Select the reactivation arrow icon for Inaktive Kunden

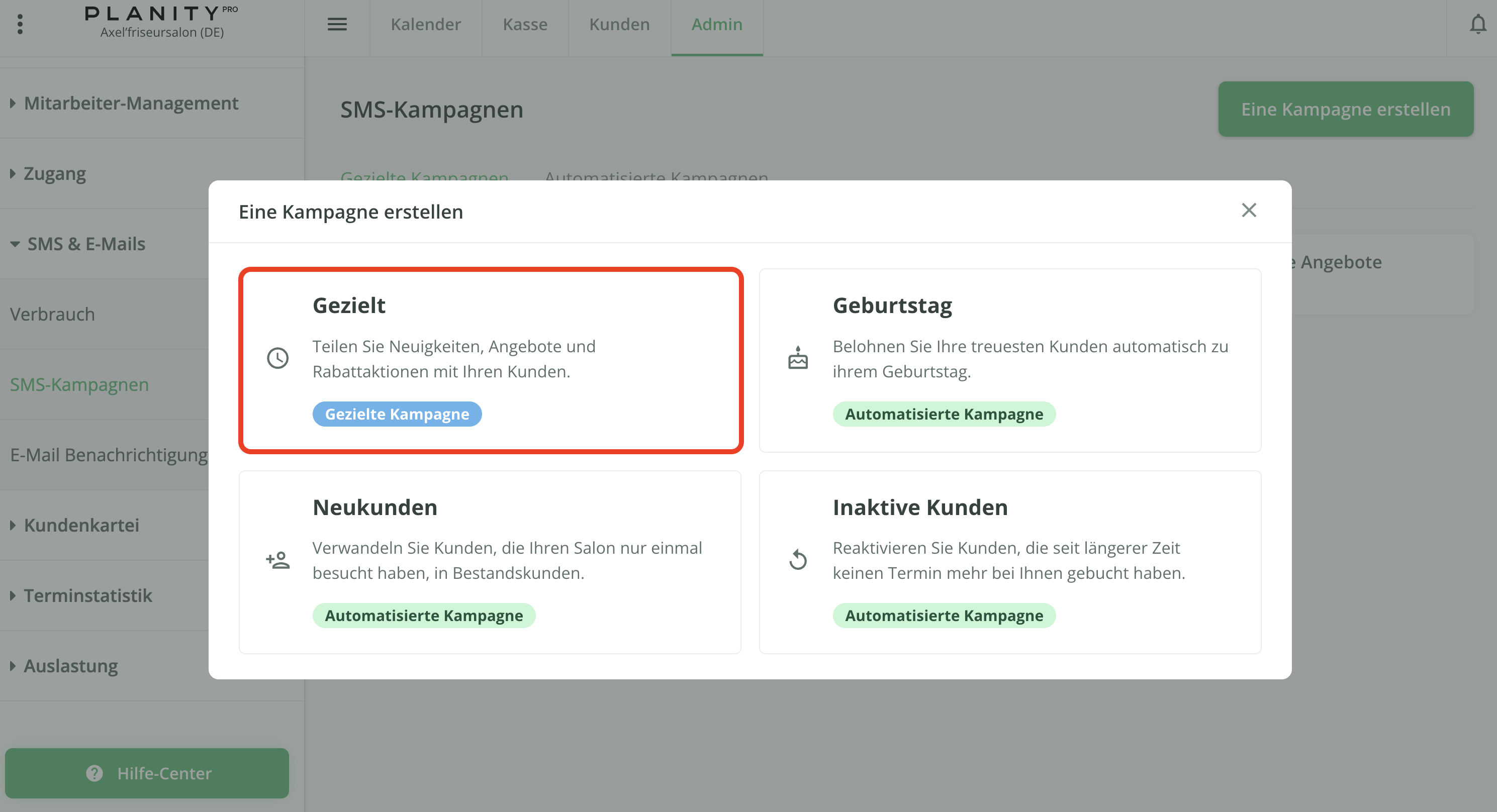pyautogui.click(x=798, y=560)
